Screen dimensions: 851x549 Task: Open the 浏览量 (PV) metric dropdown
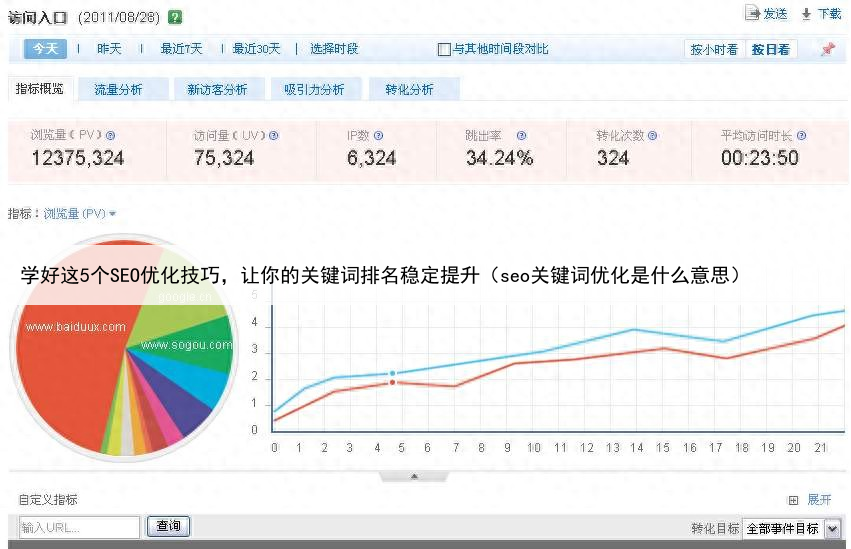coord(80,214)
